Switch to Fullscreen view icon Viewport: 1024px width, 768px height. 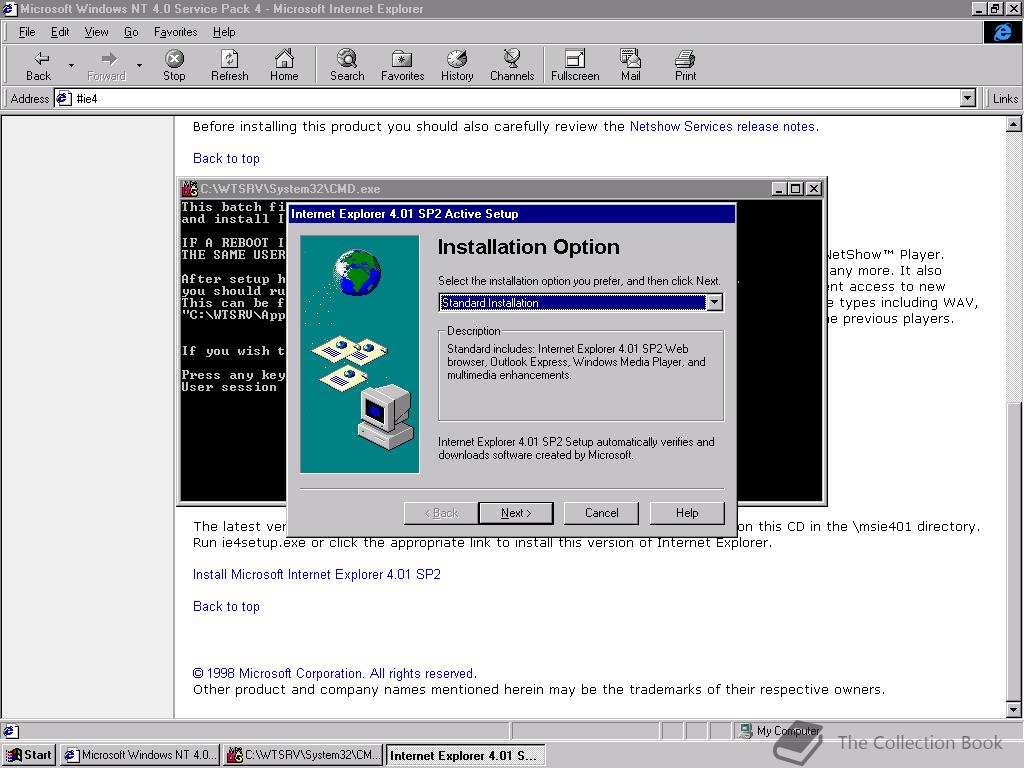coord(575,65)
